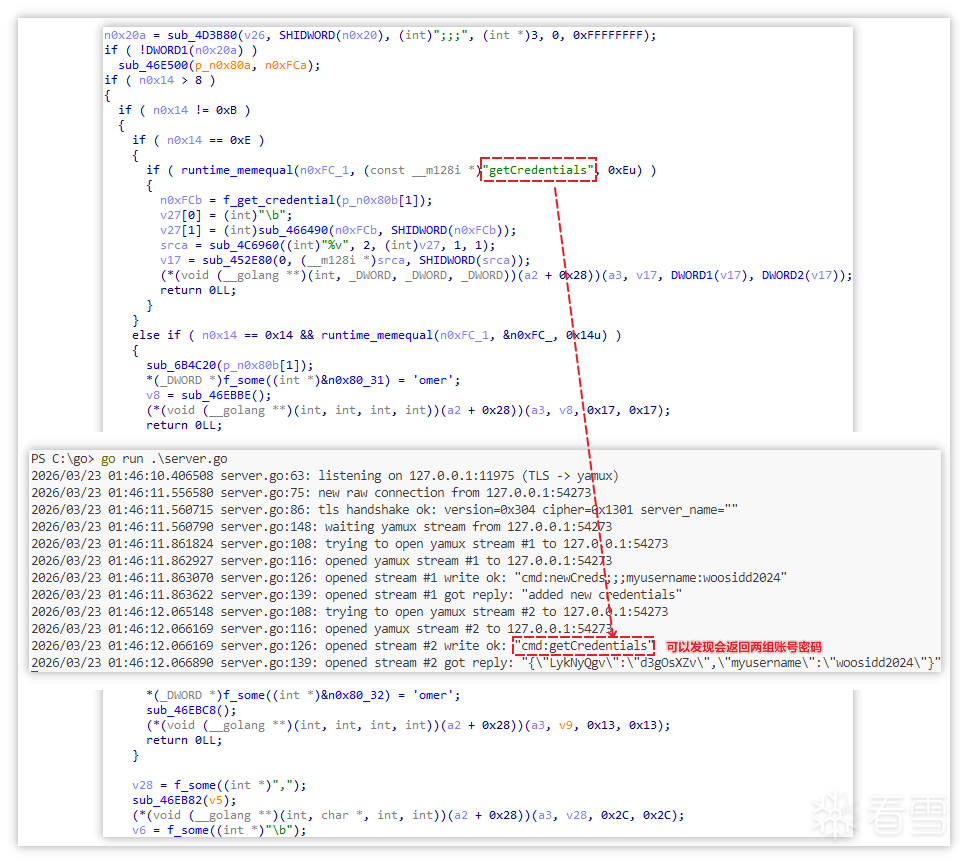The width and height of the screenshot is (968, 864).
Task: Click the sub_452E80 function reference
Action: point(244,260)
